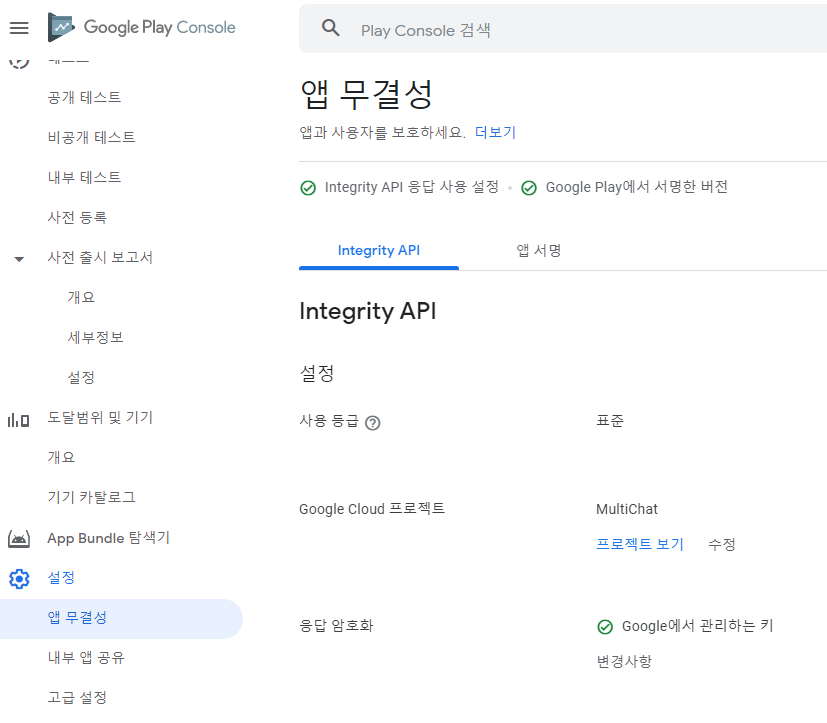Open 고급 설정 in the sidebar

78,698
